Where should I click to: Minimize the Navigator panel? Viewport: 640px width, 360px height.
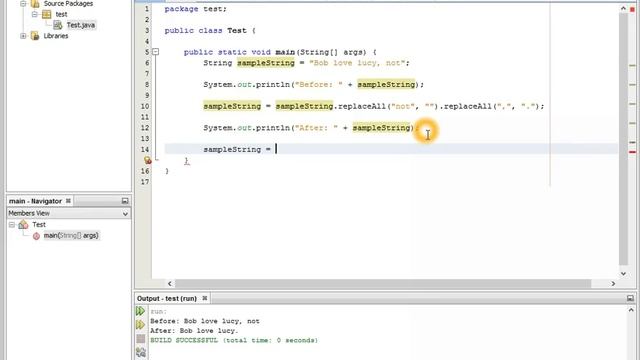pos(125,201)
